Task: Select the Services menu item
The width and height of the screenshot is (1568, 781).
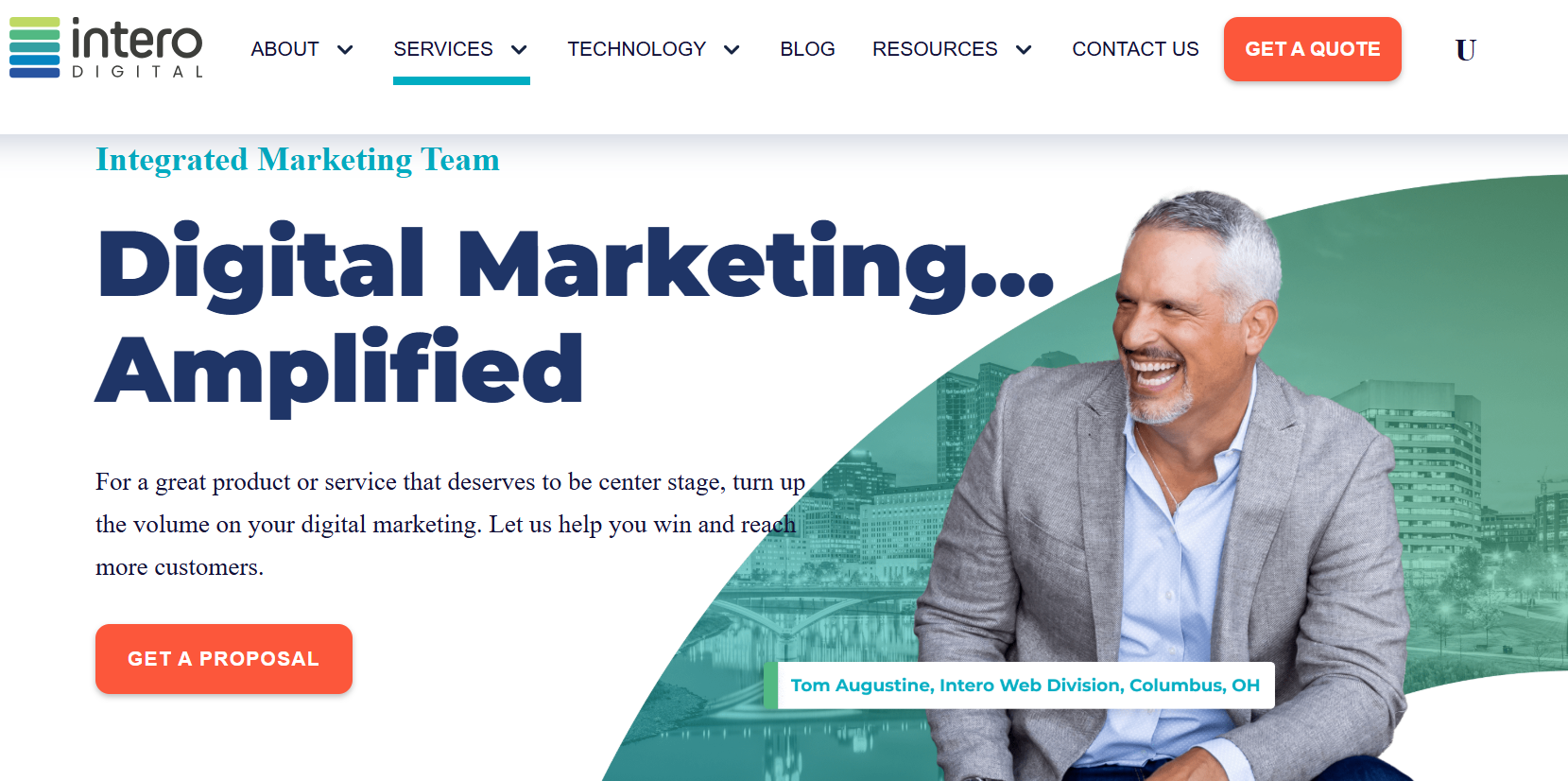Action: [x=443, y=49]
